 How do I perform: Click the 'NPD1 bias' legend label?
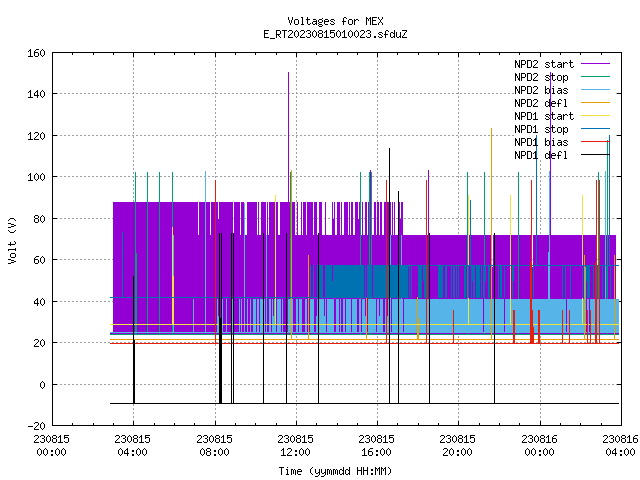[x=541, y=142]
